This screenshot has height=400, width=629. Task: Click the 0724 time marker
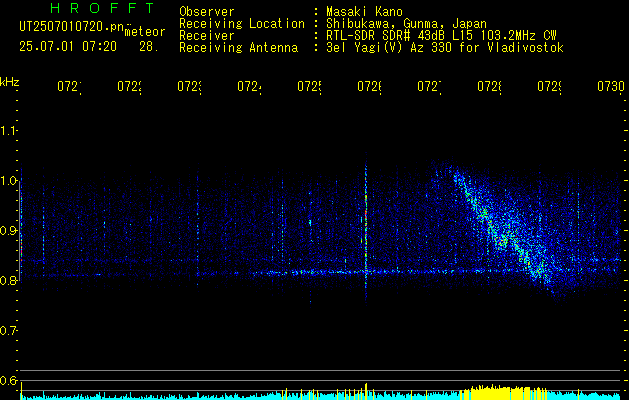(249, 86)
